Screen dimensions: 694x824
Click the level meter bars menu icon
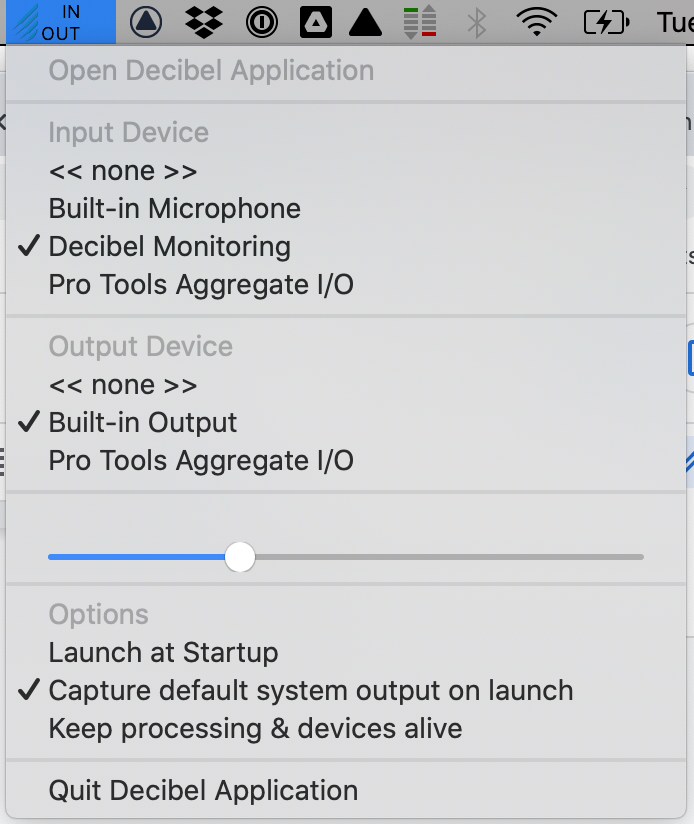(x=420, y=22)
